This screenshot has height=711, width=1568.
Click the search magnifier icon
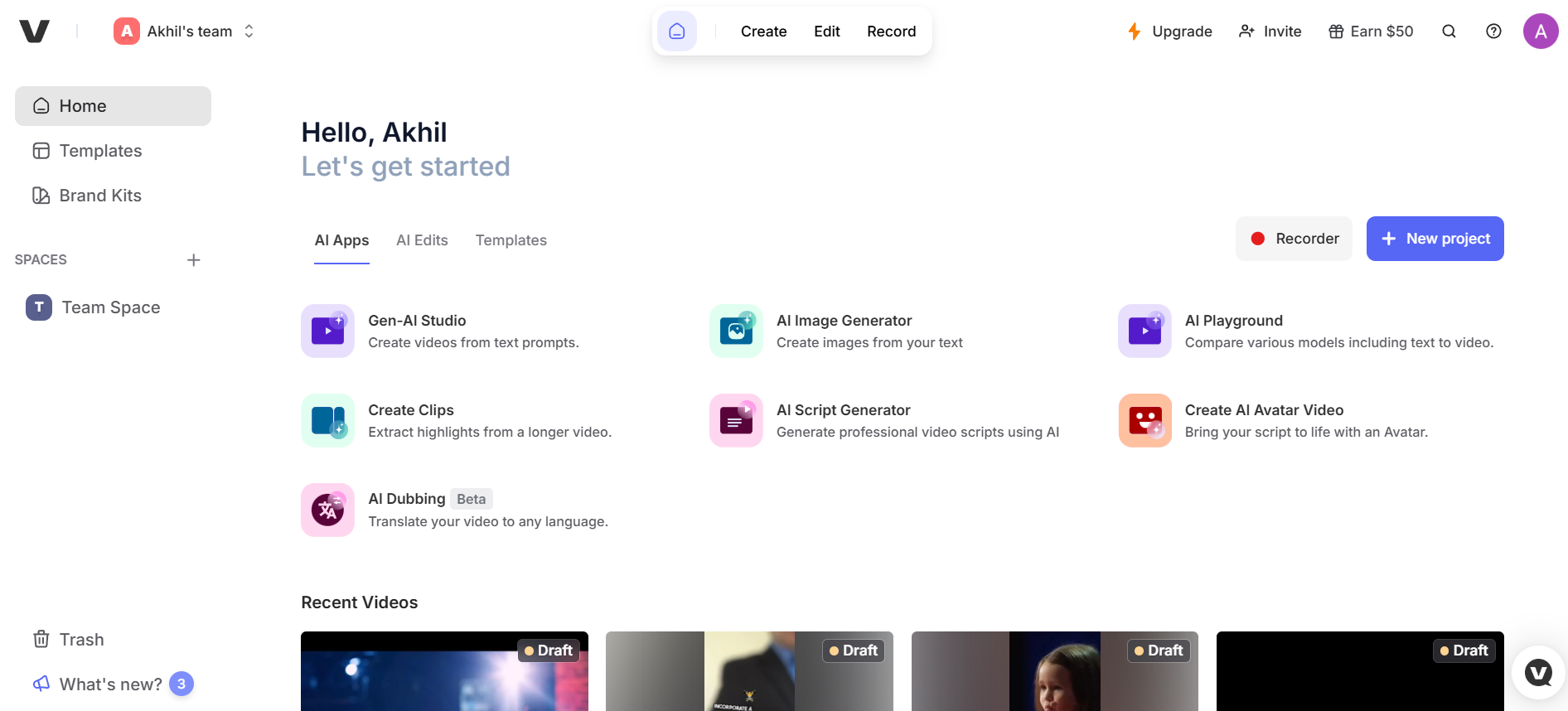coord(1449,31)
